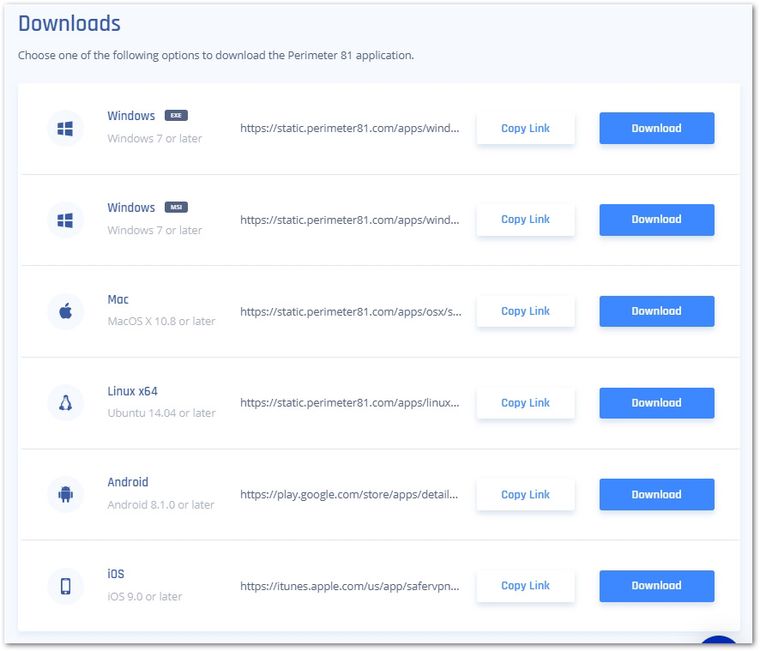Click the Linux x64 platform name

coord(132,391)
